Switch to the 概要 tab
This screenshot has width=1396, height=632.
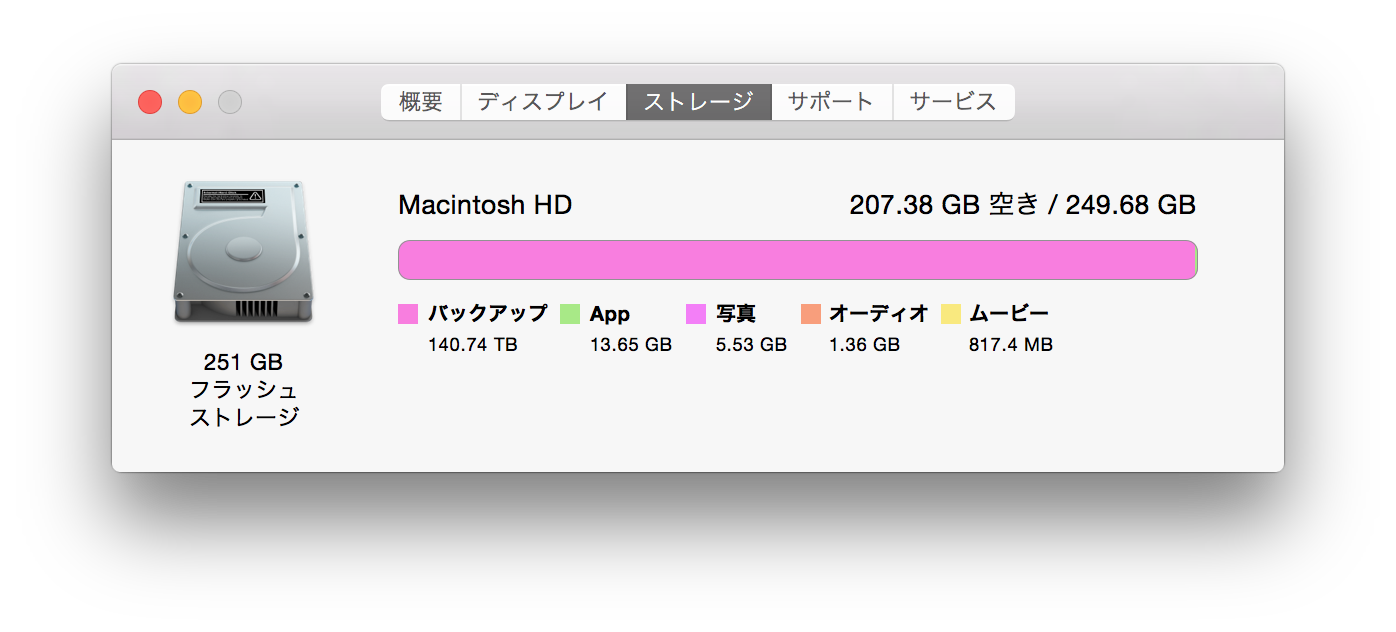point(420,102)
